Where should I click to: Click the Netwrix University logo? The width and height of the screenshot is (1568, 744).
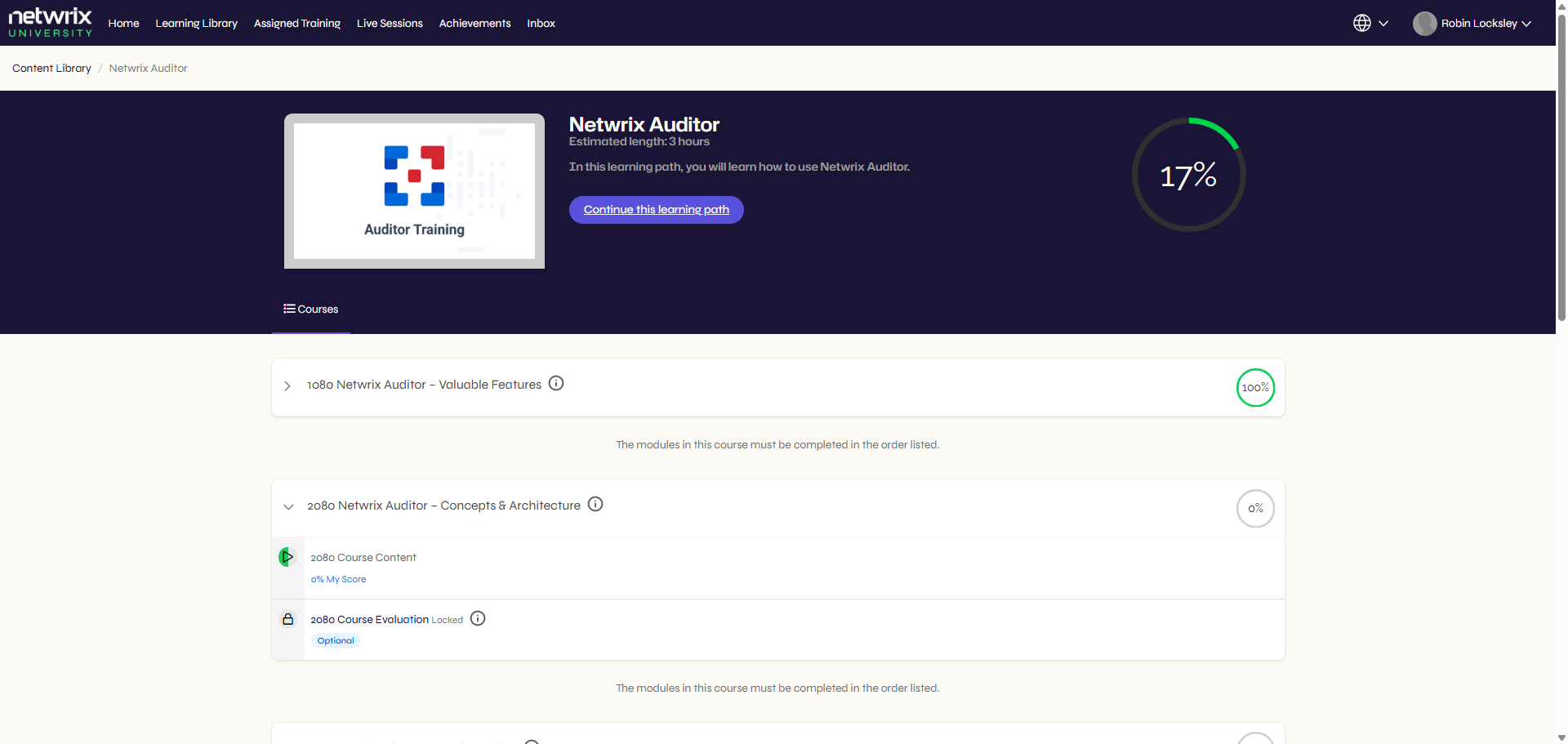50,22
